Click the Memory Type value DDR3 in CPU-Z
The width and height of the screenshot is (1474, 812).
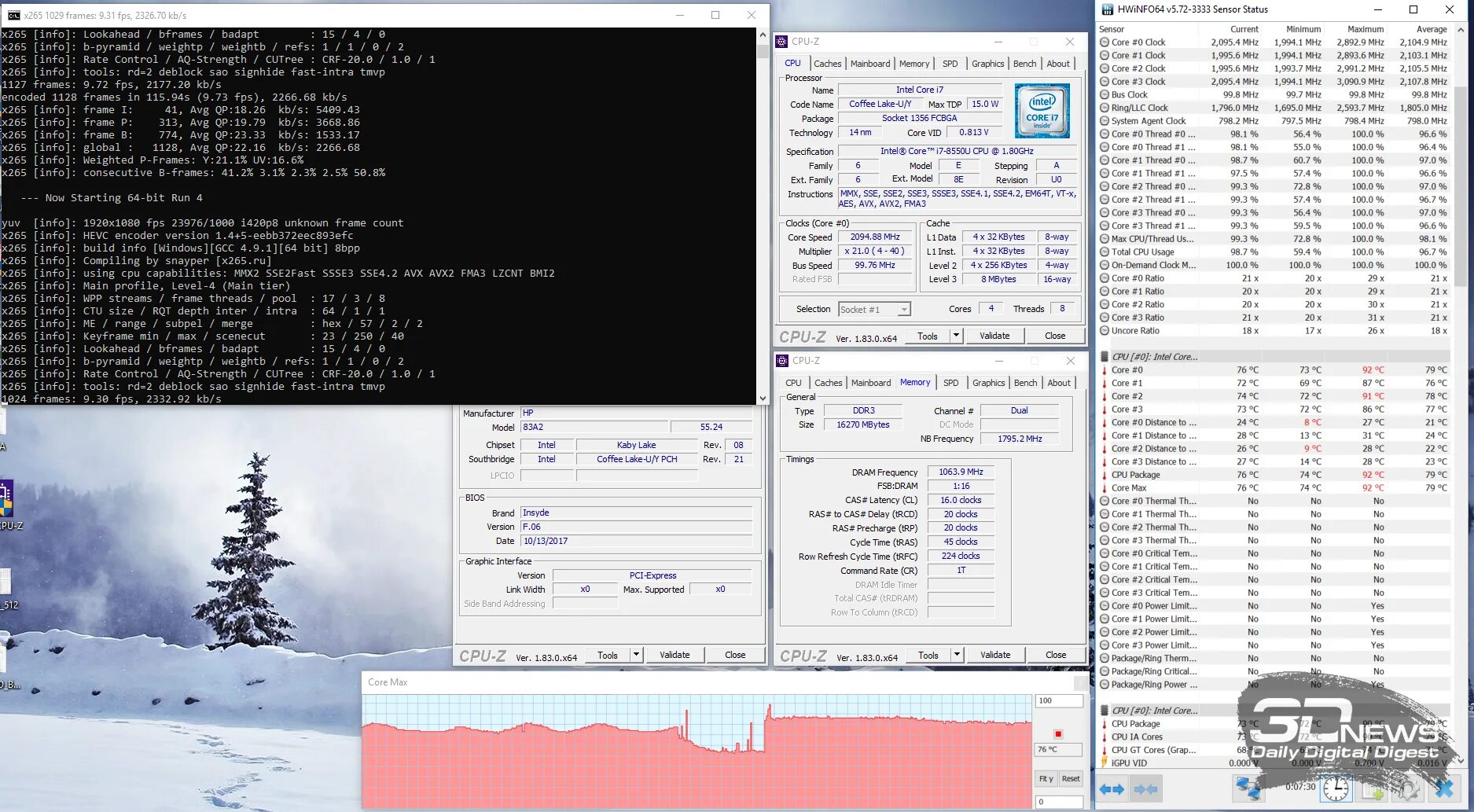[863, 411]
